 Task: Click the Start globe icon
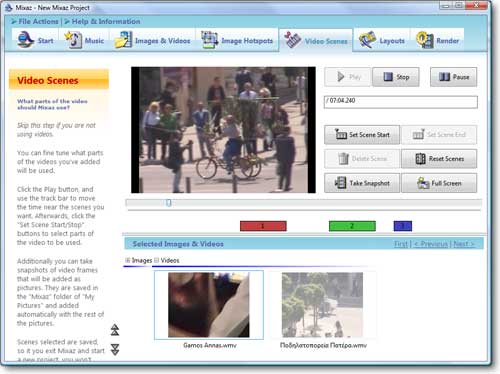(26, 40)
